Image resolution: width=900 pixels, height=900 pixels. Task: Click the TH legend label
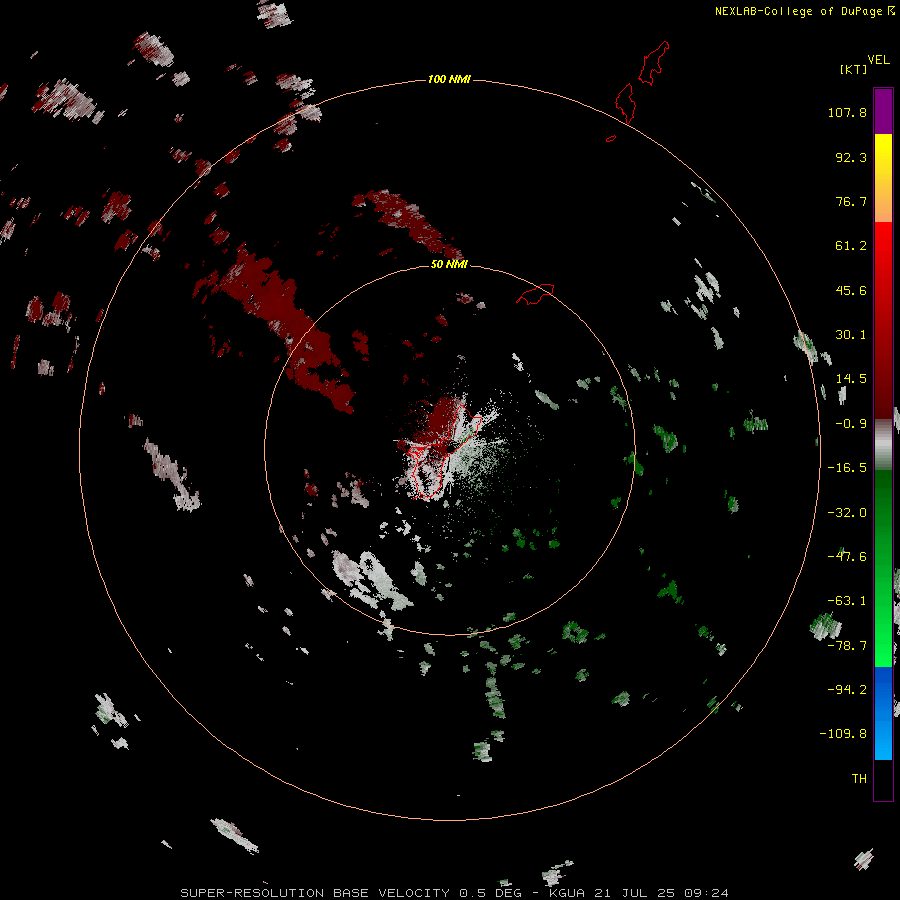coord(859,779)
